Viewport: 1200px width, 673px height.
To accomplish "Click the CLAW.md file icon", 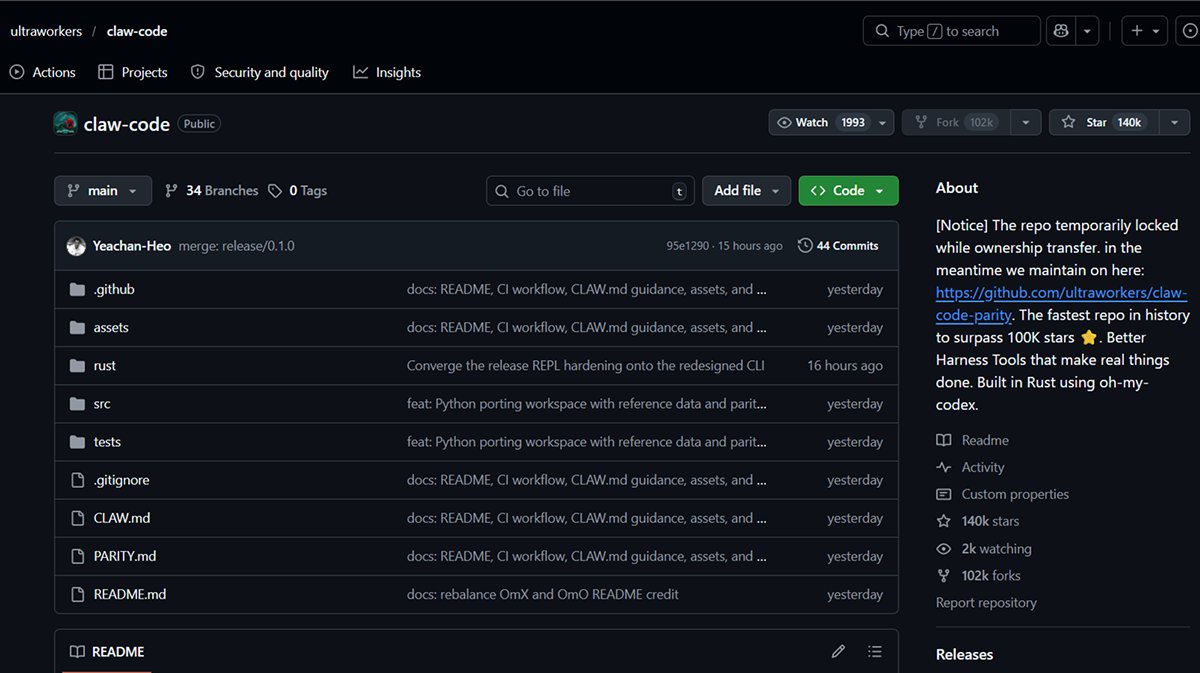I will coord(77,518).
